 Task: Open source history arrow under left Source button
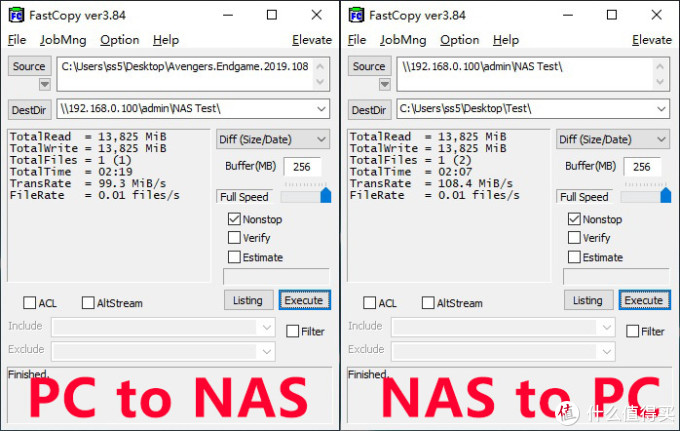pyautogui.click(x=45, y=84)
